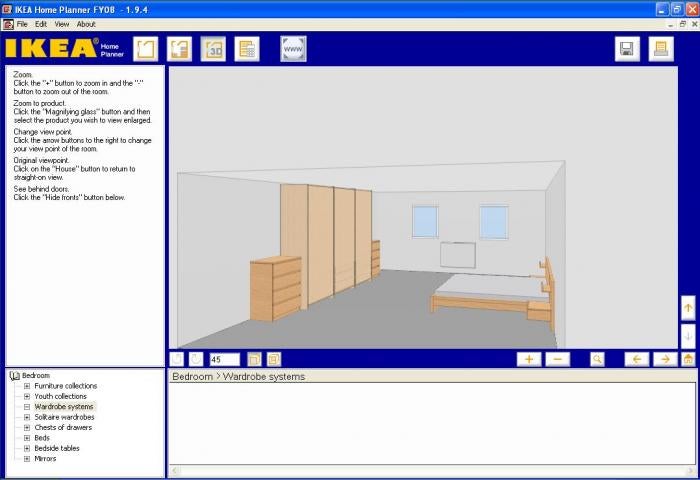Expand the Youth collections node
Viewport: 700px width, 480px height.
(x=27, y=396)
